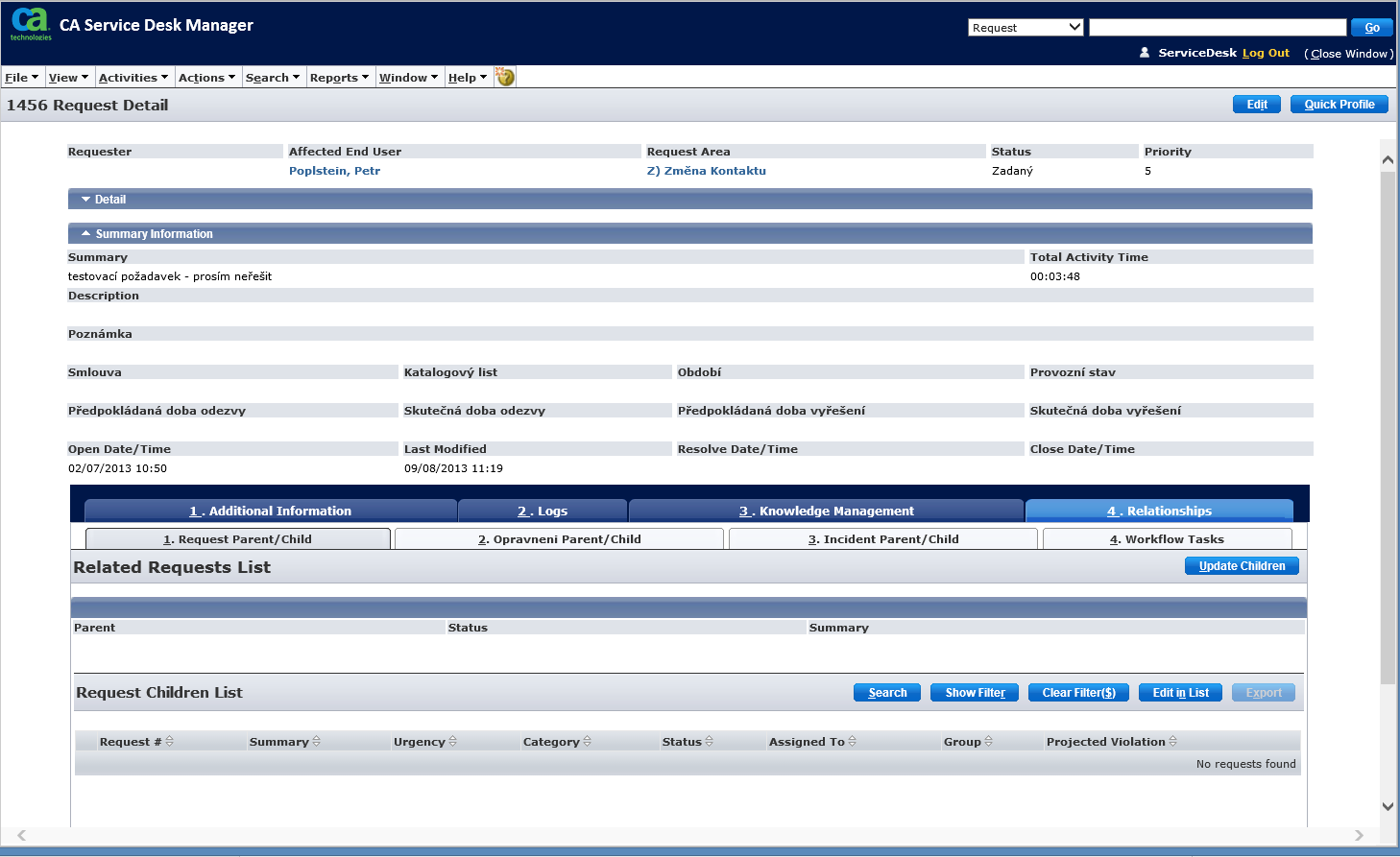Open affected end user Poplstein, Petr
This screenshot has height=857, width=1400.
pos(334,171)
